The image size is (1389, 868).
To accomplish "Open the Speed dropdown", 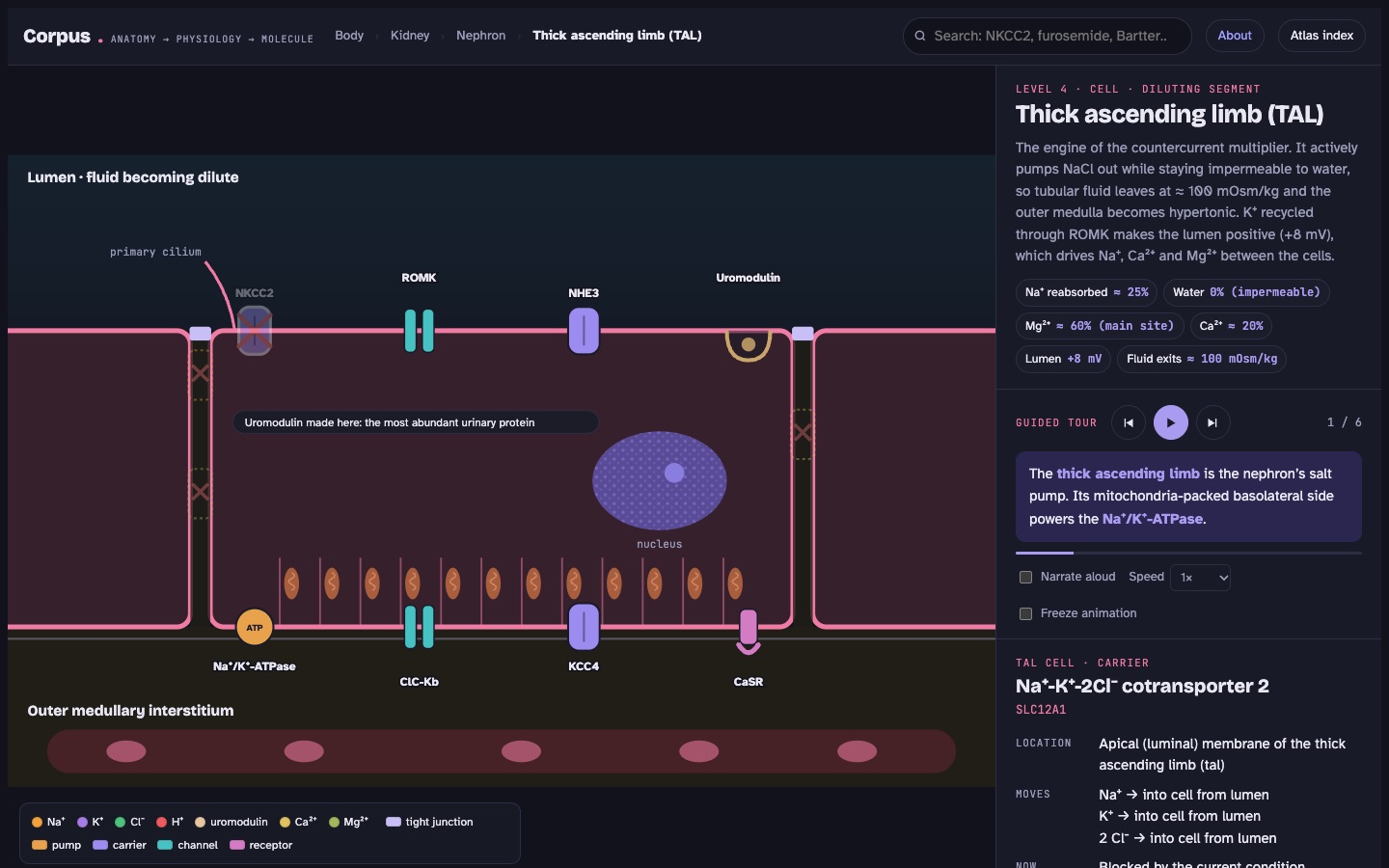I will tap(1201, 578).
